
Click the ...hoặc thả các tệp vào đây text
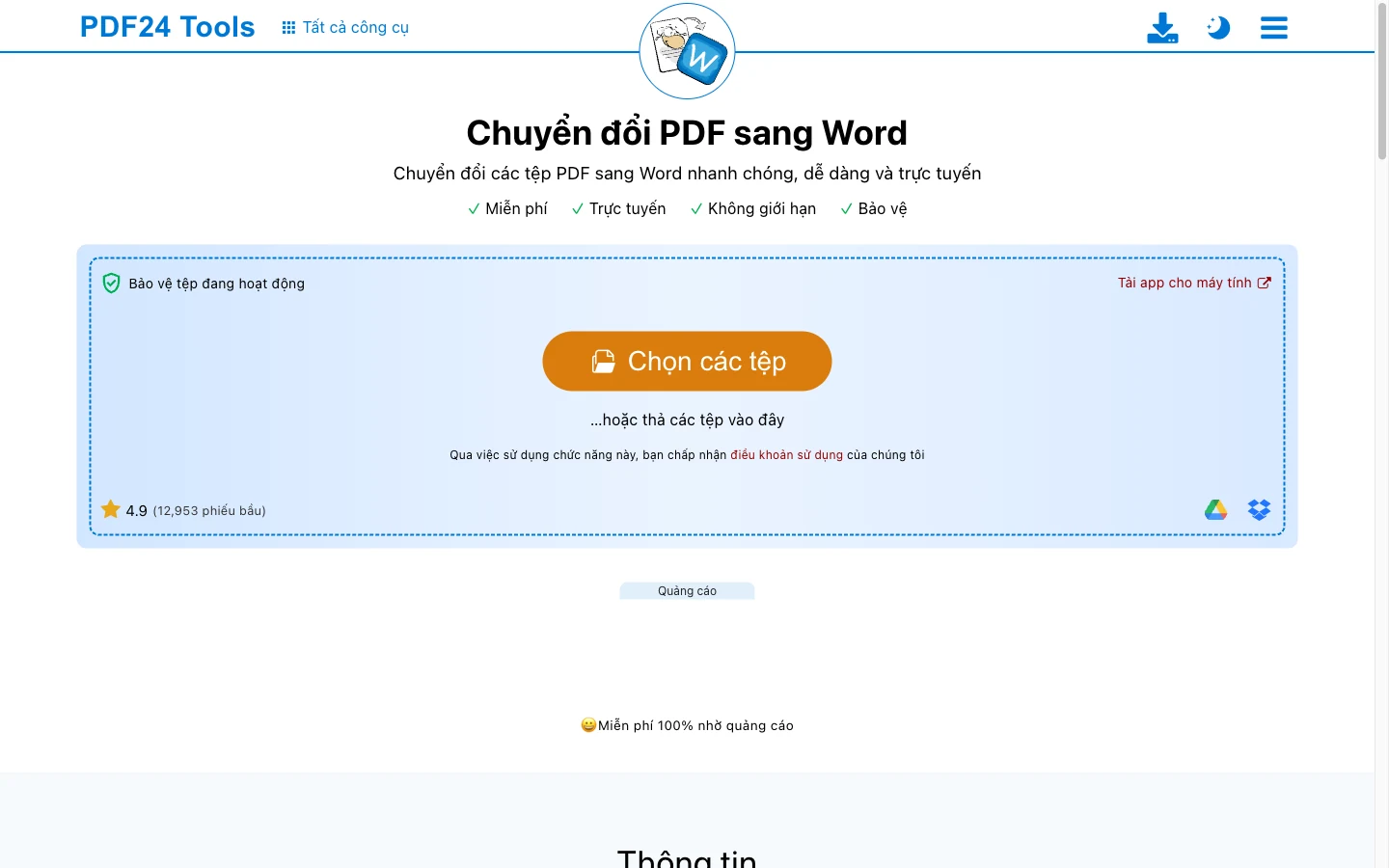click(687, 420)
